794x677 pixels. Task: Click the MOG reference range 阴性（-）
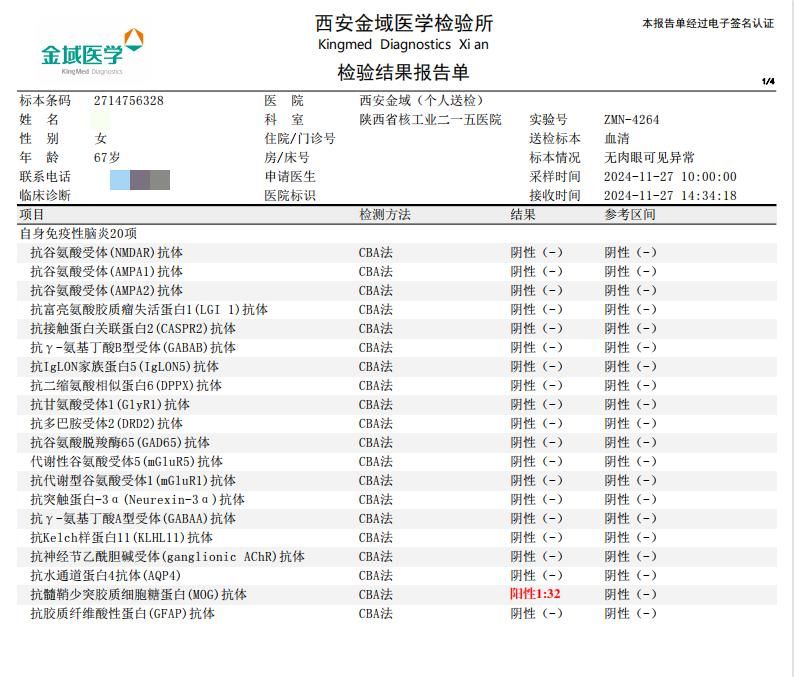[x=630, y=594]
